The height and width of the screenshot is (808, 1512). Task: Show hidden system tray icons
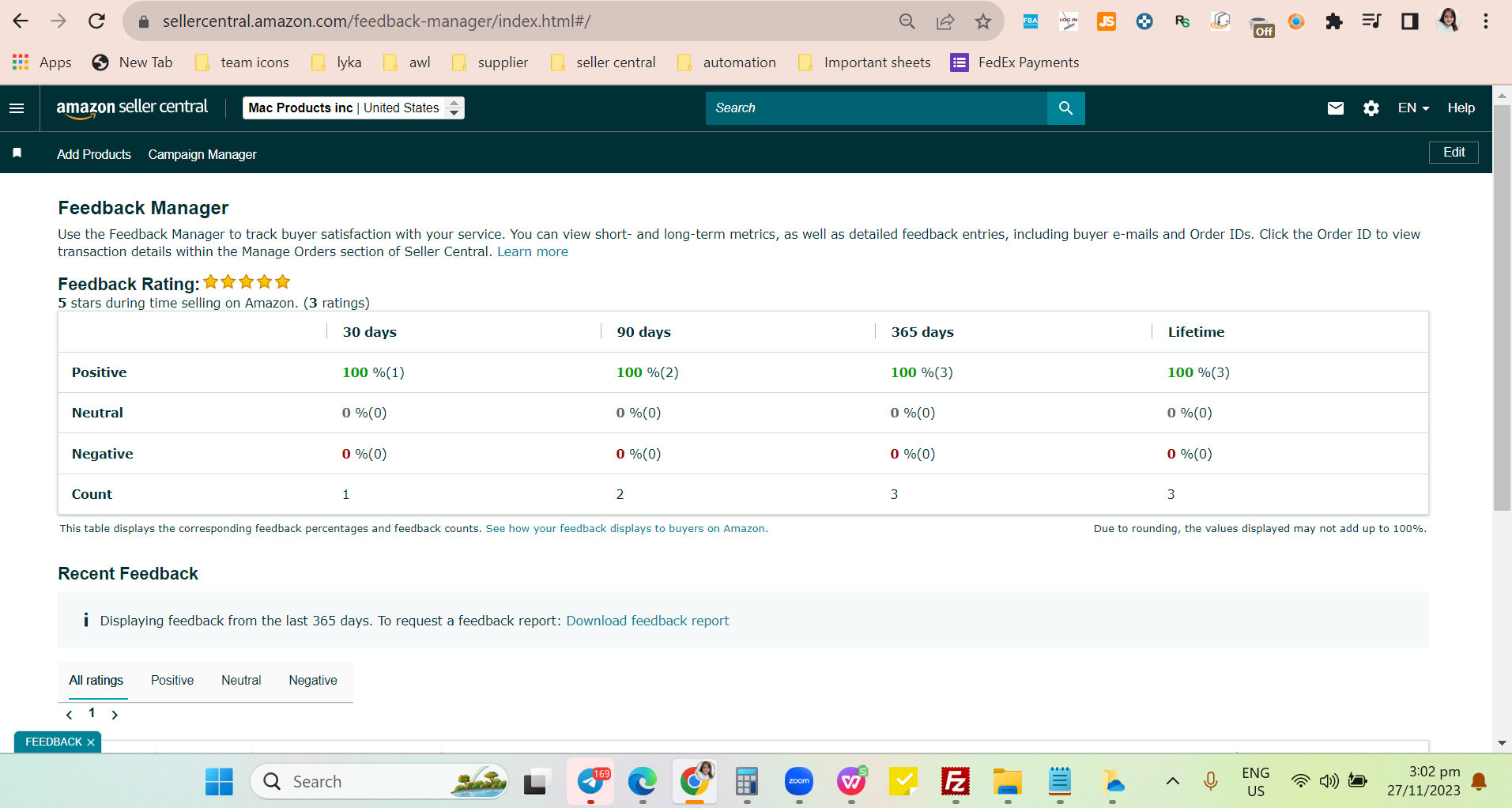[1173, 781]
